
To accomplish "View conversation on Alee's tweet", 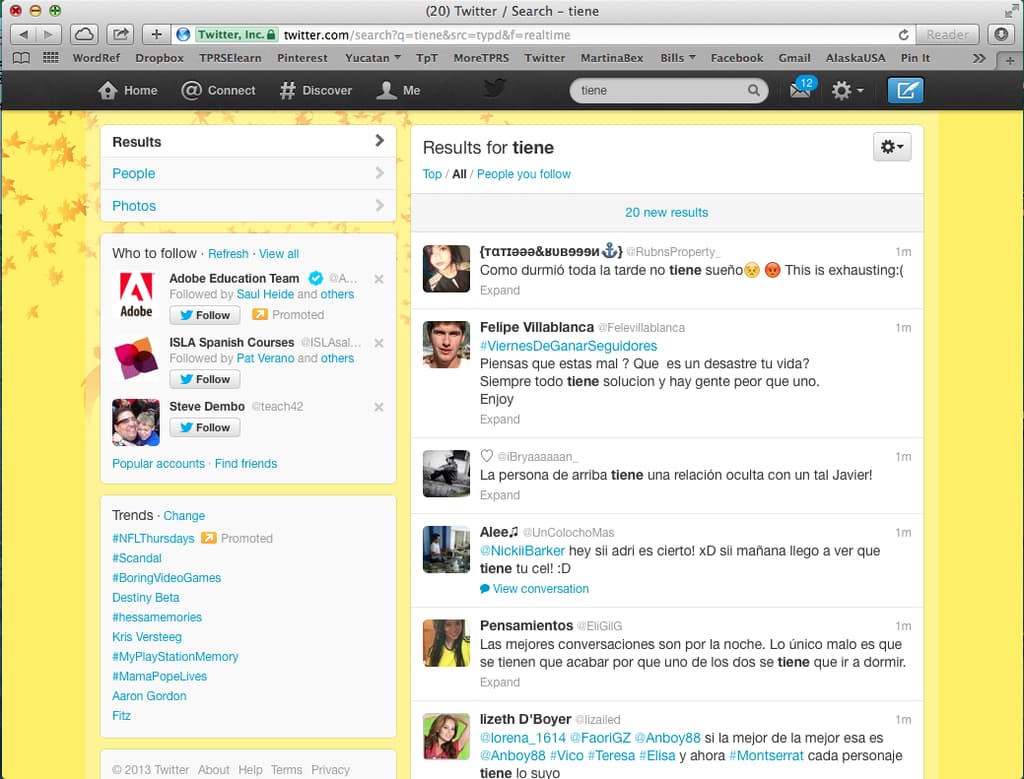I will (x=534, y=589).
